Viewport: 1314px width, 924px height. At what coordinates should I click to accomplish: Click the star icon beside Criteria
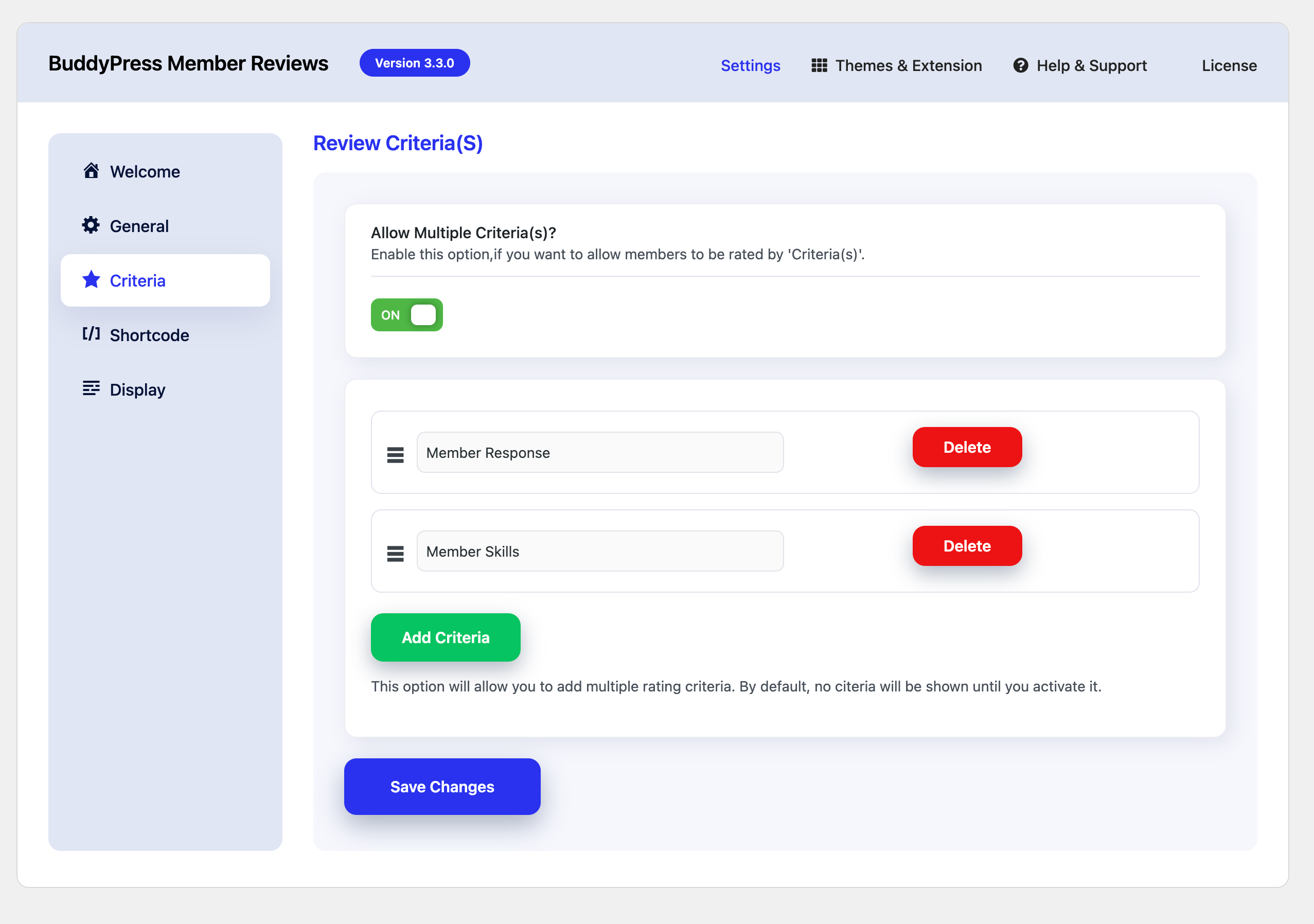point(91,280)
